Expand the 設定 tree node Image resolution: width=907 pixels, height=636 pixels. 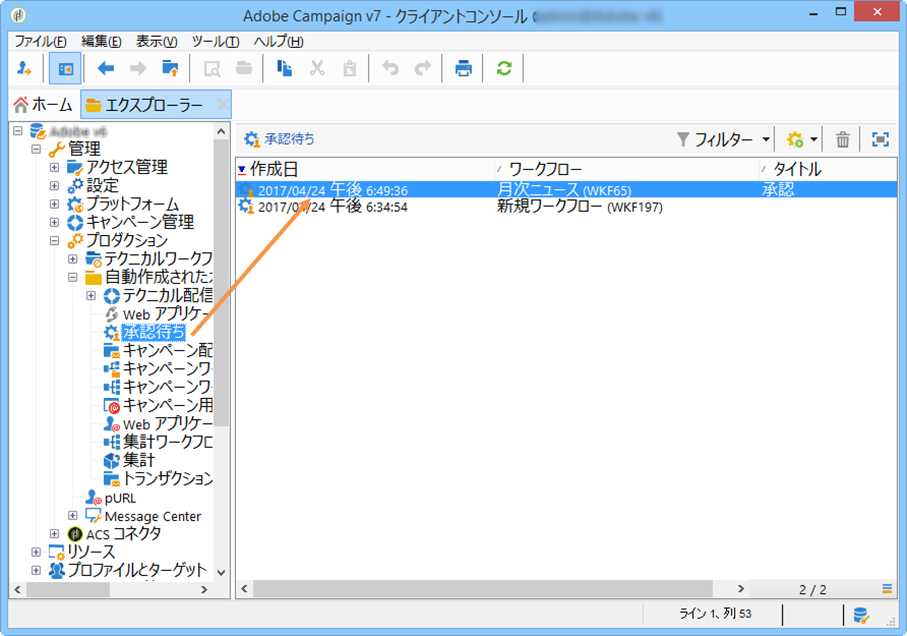click(54, 186)
